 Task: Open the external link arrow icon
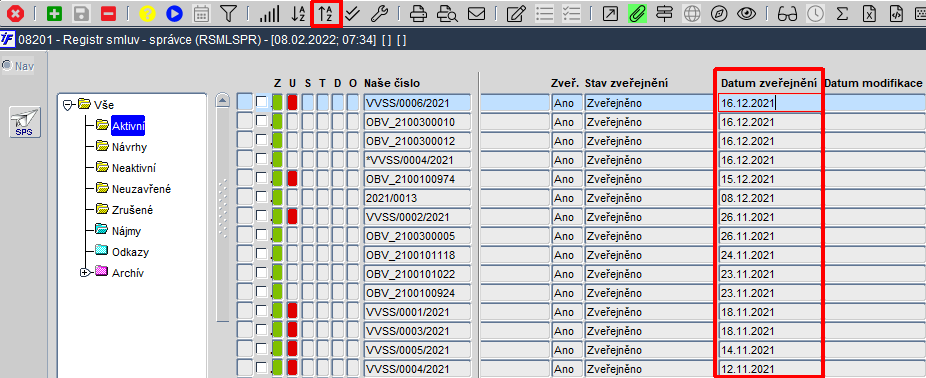coord(610,14)
